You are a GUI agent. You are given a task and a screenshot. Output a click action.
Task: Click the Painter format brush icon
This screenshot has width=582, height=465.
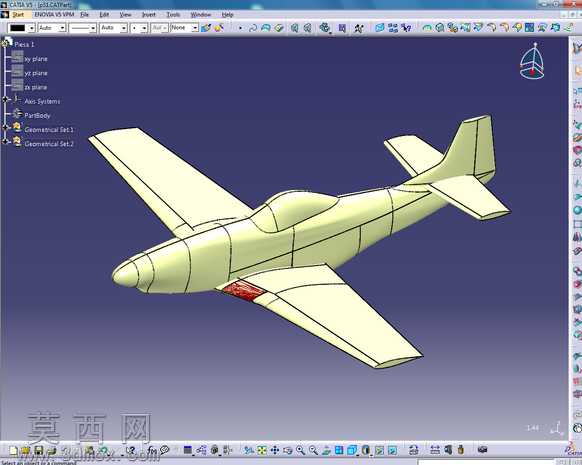(x=206, y=27)
